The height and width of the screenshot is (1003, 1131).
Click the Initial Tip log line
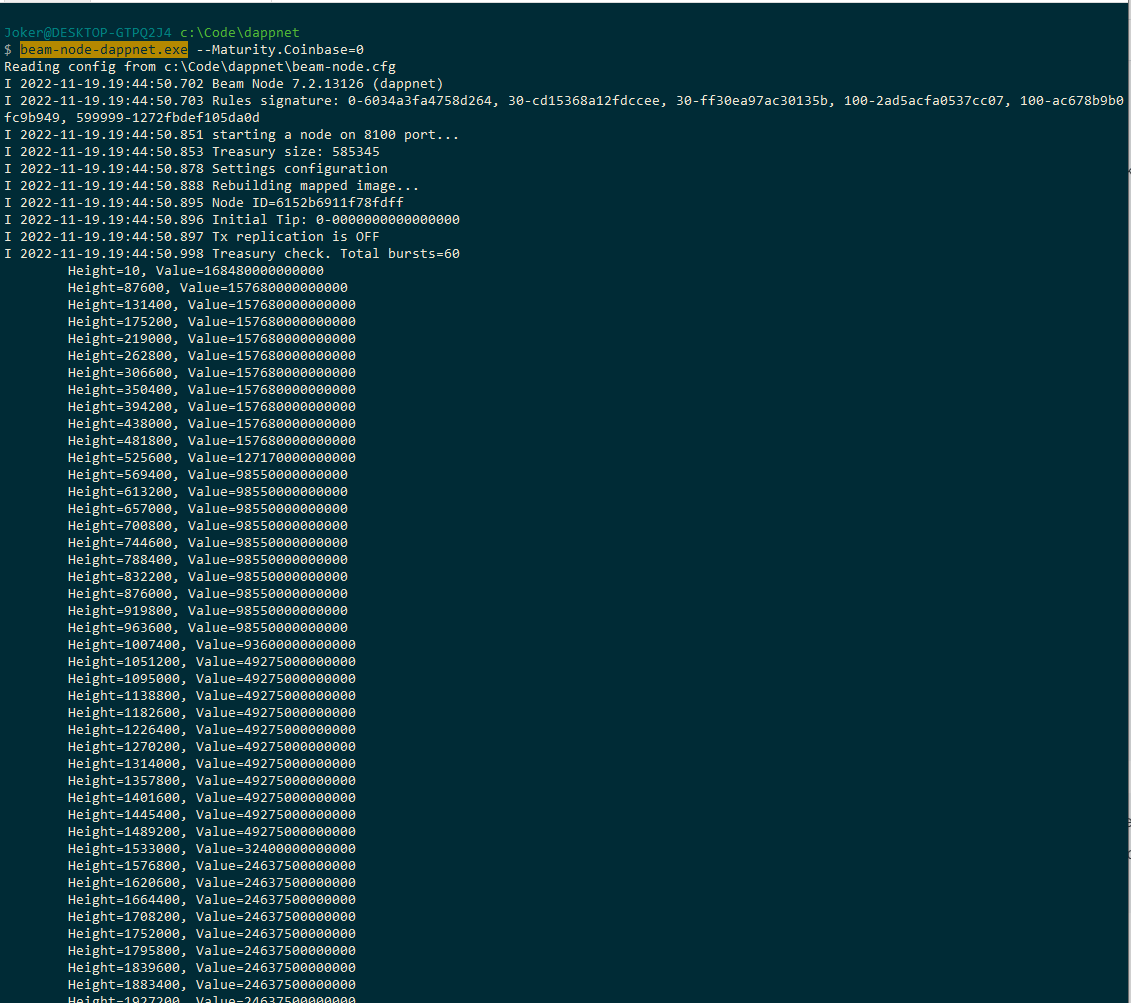coord(335,219)
